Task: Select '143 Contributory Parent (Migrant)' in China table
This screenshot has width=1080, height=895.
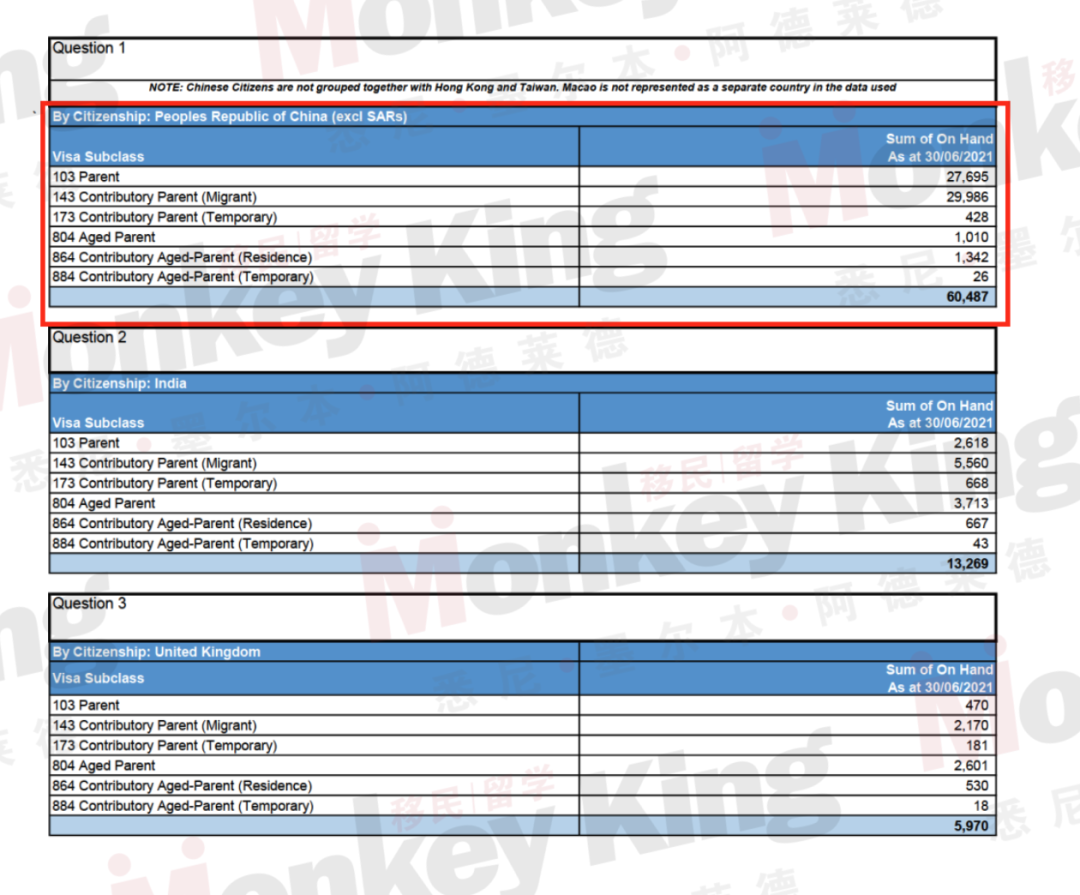Action: [x=154, y=197]
